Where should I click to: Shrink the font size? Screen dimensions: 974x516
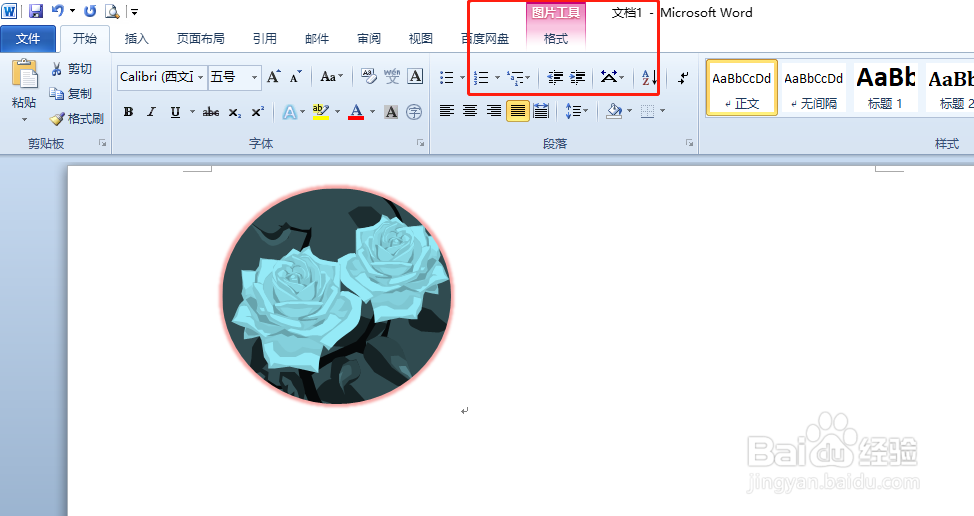(x=296, y=77)
